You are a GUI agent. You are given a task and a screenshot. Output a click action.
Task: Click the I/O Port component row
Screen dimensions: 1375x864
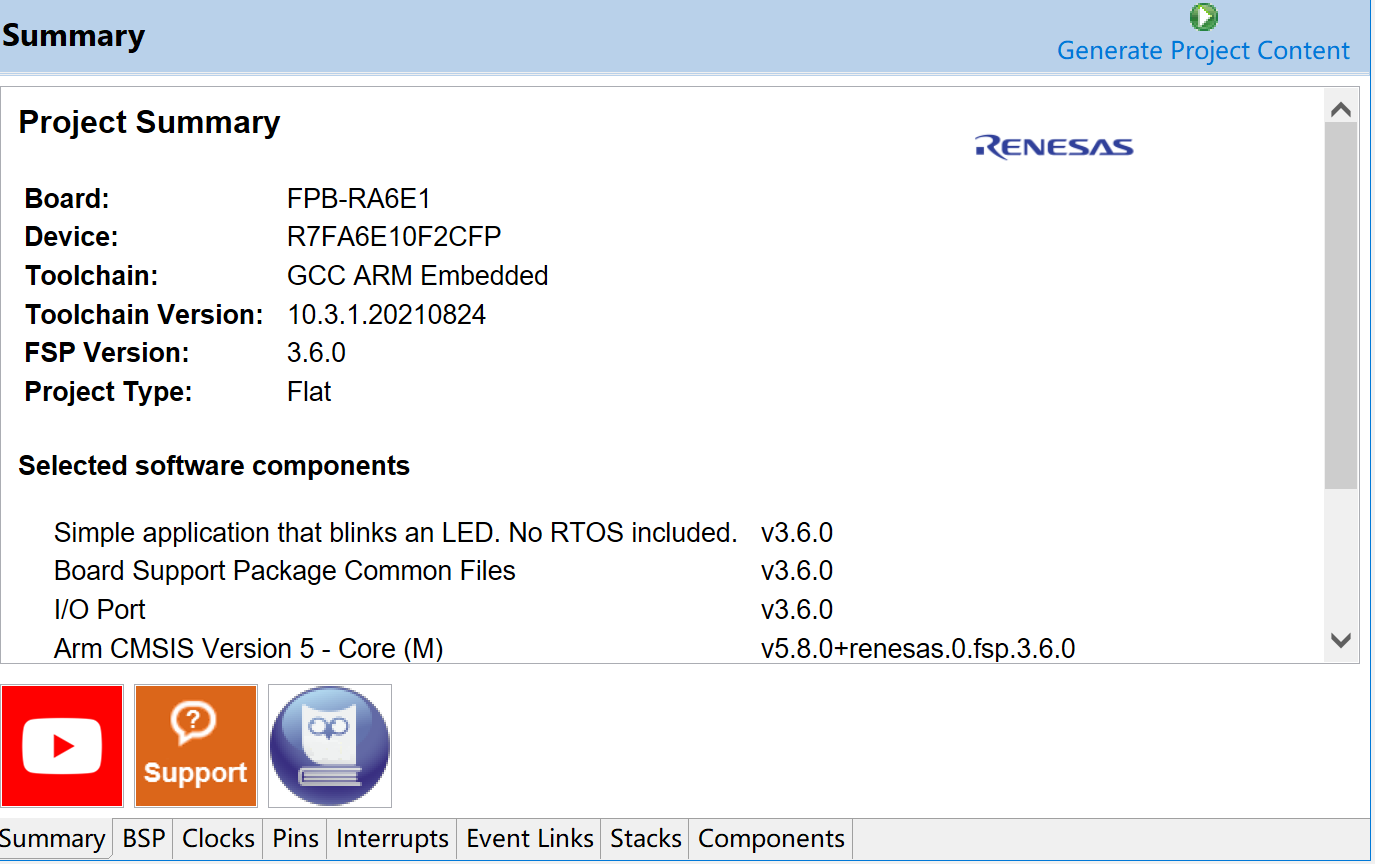tap(443, 610)
